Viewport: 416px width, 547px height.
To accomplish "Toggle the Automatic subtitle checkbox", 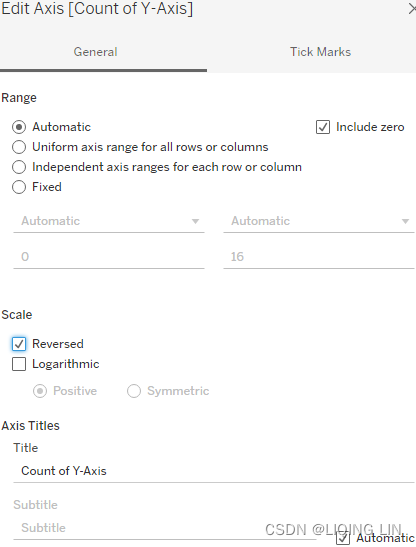I will click(343, 538).
